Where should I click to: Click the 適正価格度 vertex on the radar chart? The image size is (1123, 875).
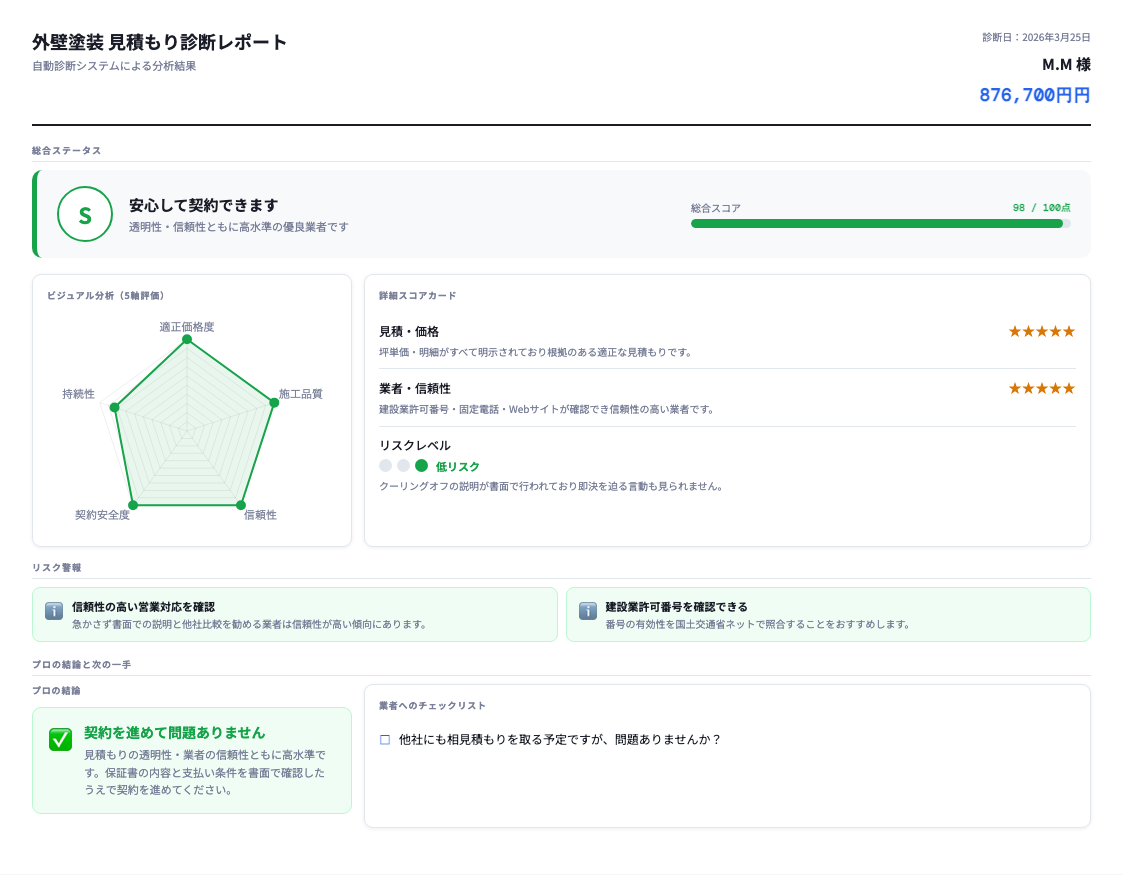(x=186, y=340)
